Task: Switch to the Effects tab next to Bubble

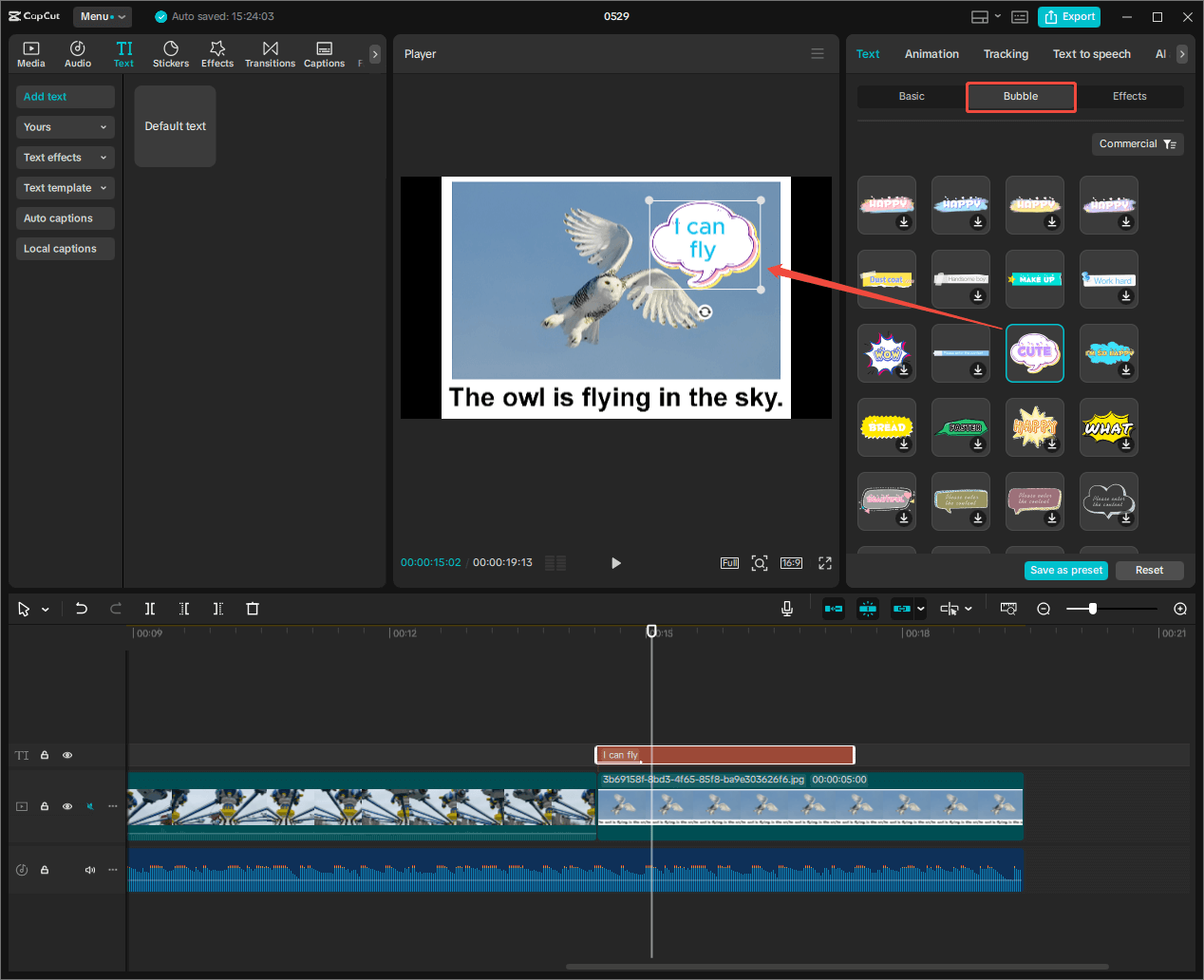Action: (1130, 96)
